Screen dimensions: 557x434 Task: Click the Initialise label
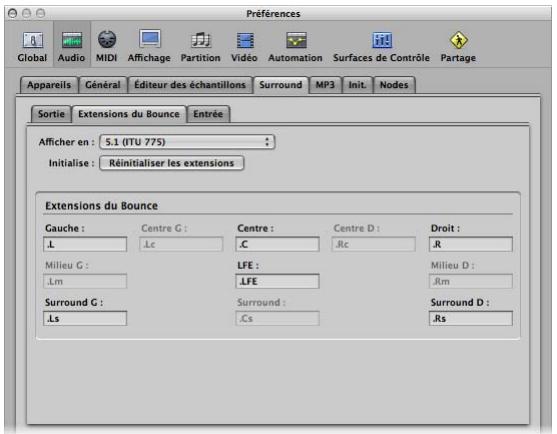pyautogui.click(x=71, y=163)
